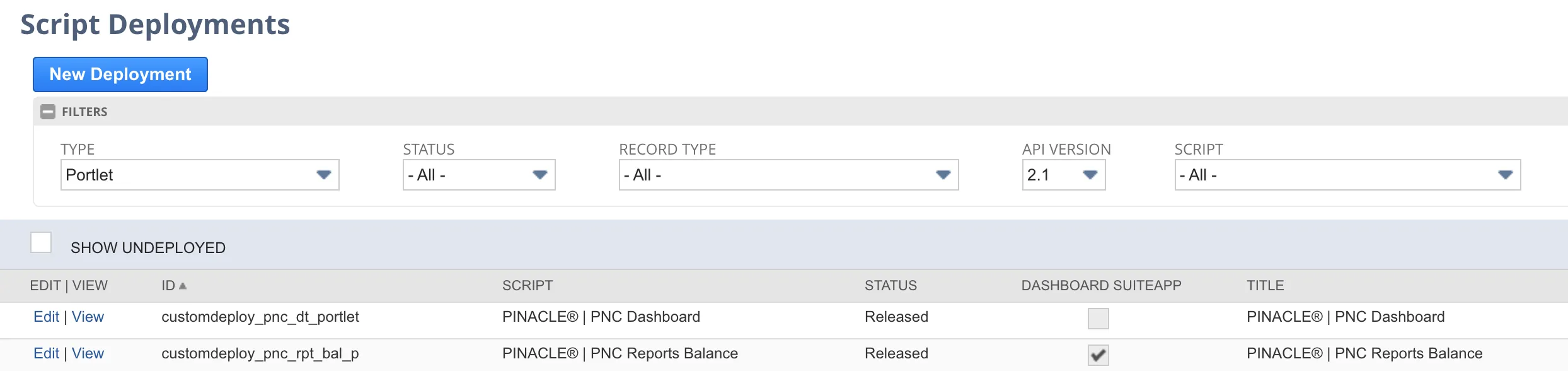Click the ID column sort arrow
1568x371 pixels.
[x=183, y=286]
